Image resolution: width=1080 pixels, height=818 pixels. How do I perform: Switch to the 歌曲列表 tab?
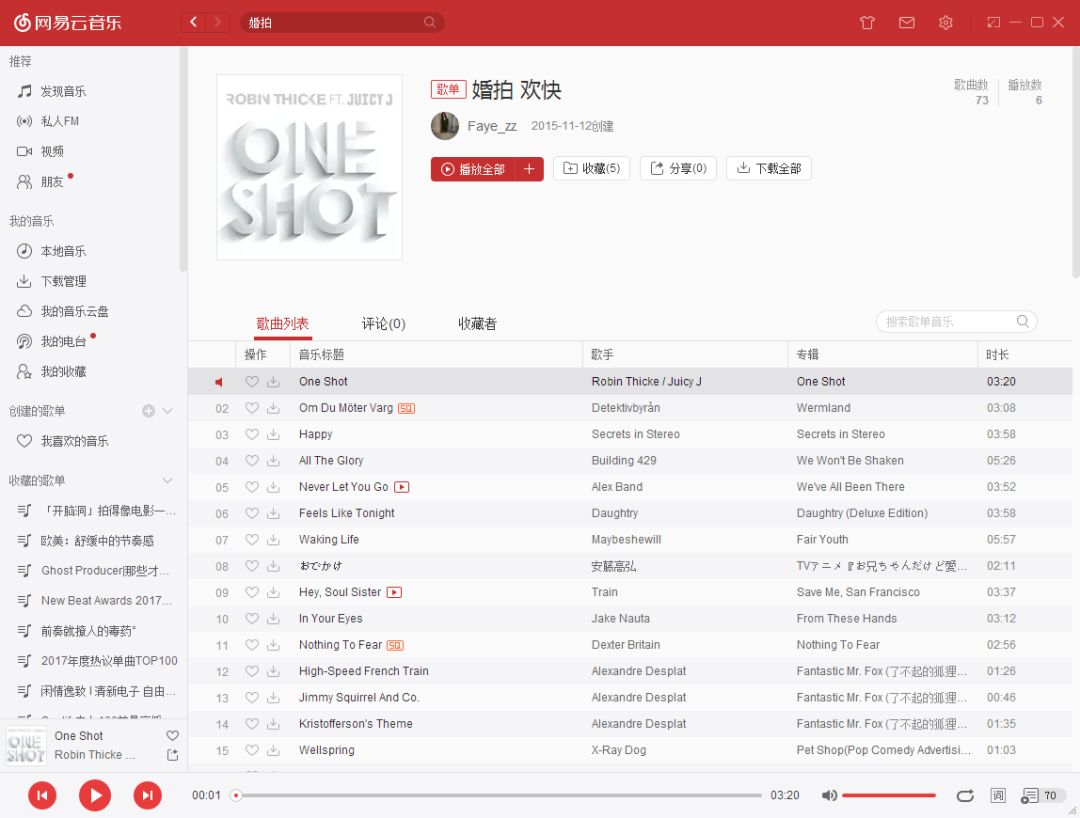282,324
